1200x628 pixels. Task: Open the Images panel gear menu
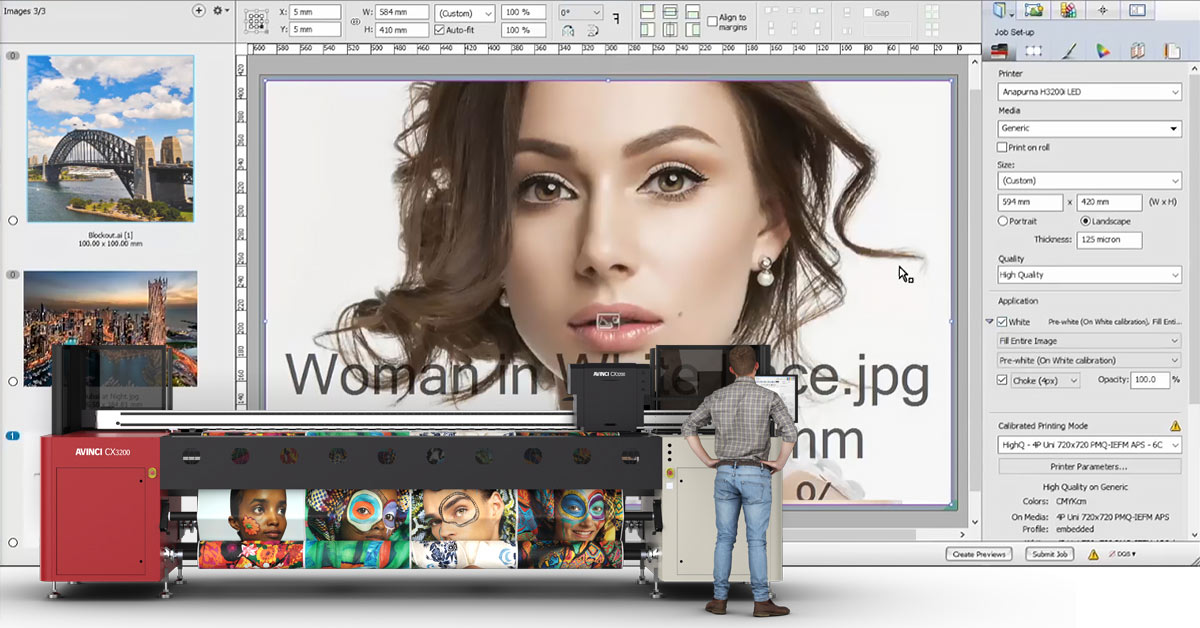218,10
